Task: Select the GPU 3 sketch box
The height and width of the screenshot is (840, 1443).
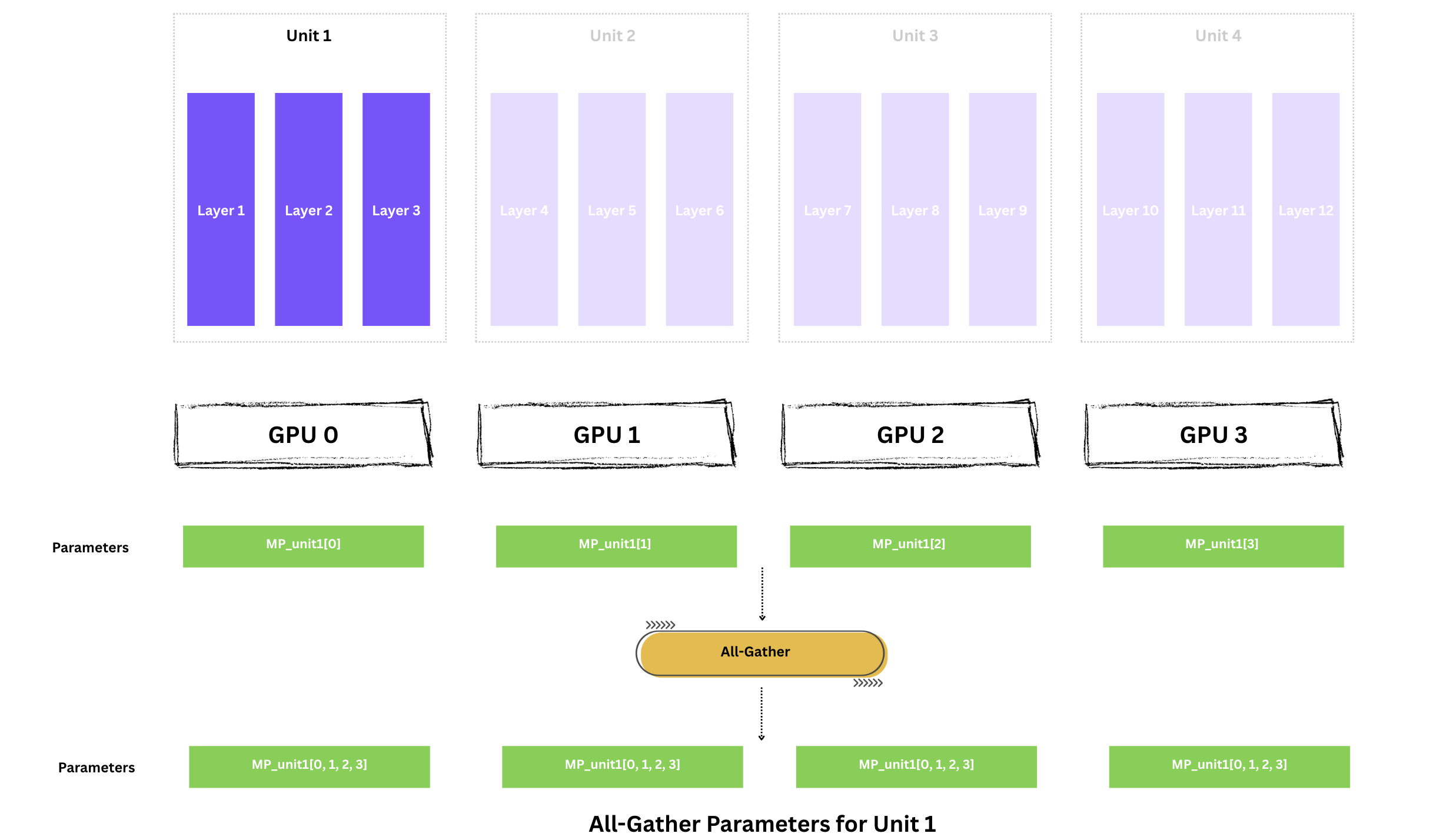Action: (x=1213, y=435)
